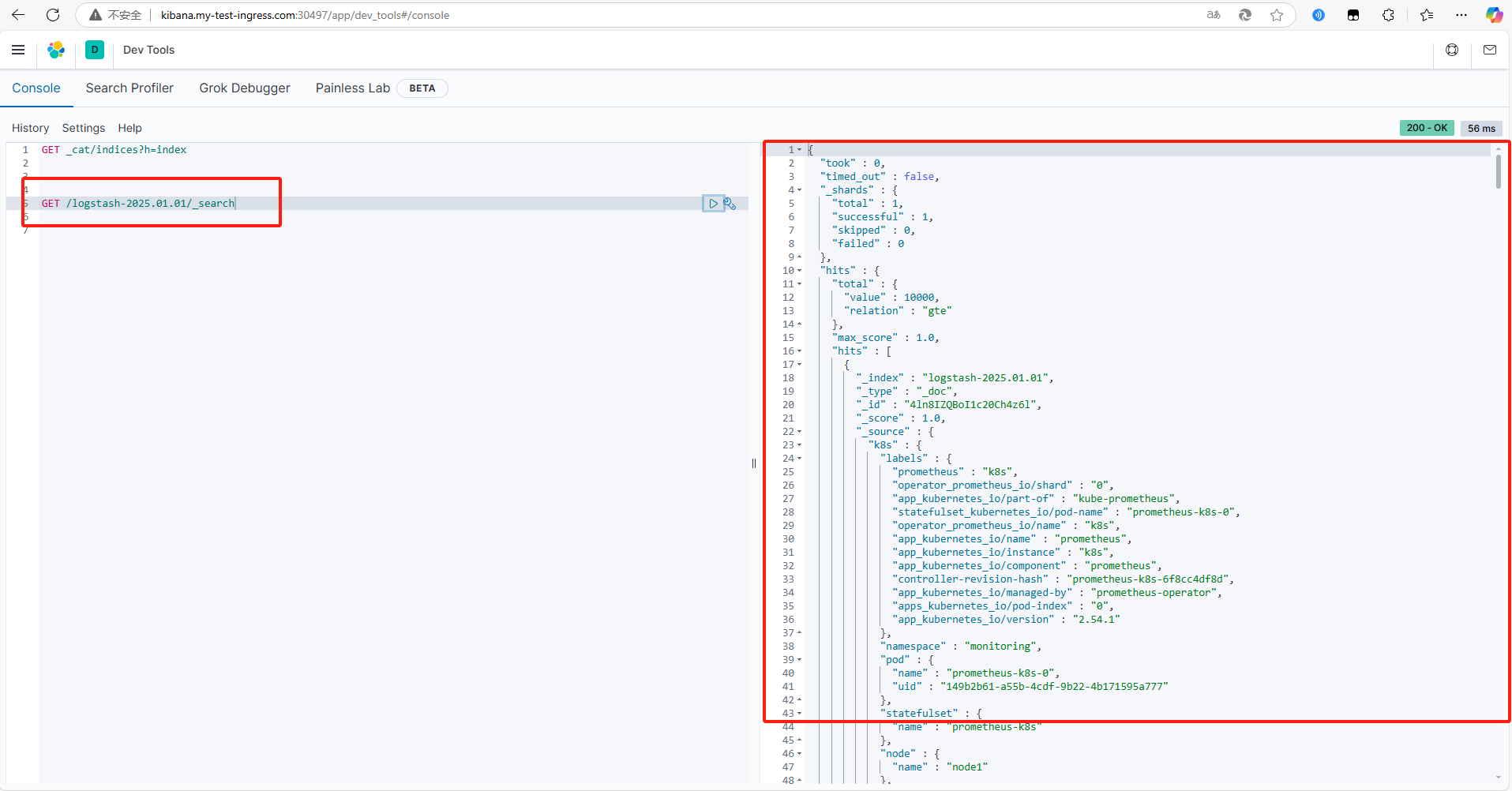Image resolution: width=1512 pixels, height=791 pixels.
Task: Open the Kibana help menu icon
Action: 1452,50
